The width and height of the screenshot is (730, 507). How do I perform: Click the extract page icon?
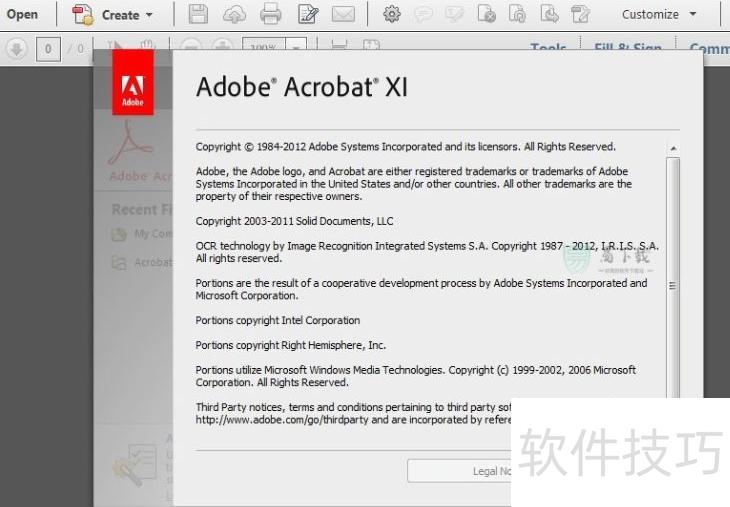pos(549,14)
